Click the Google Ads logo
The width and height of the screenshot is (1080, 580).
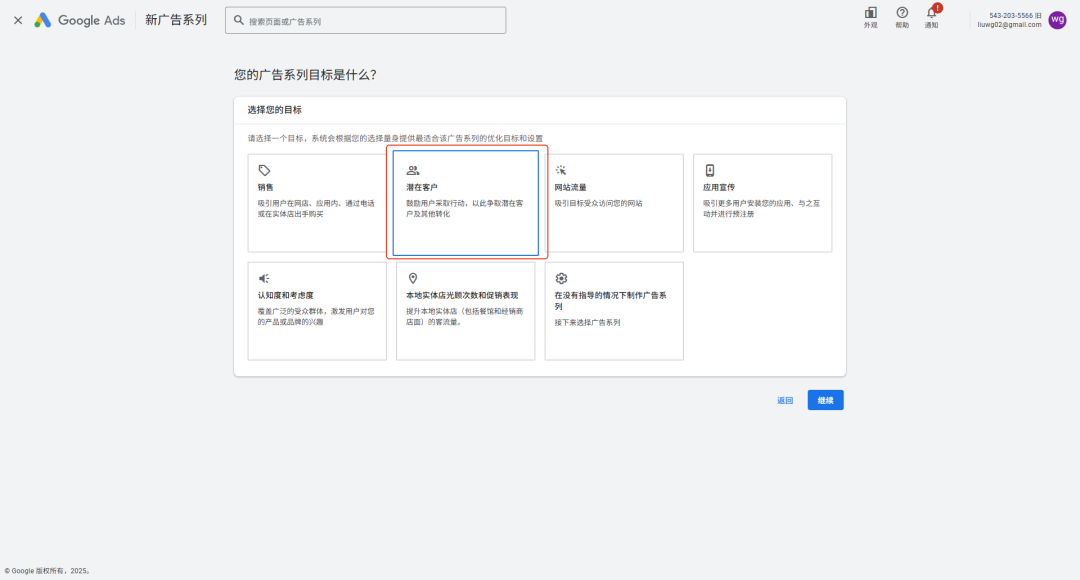(x=80, y=20)
